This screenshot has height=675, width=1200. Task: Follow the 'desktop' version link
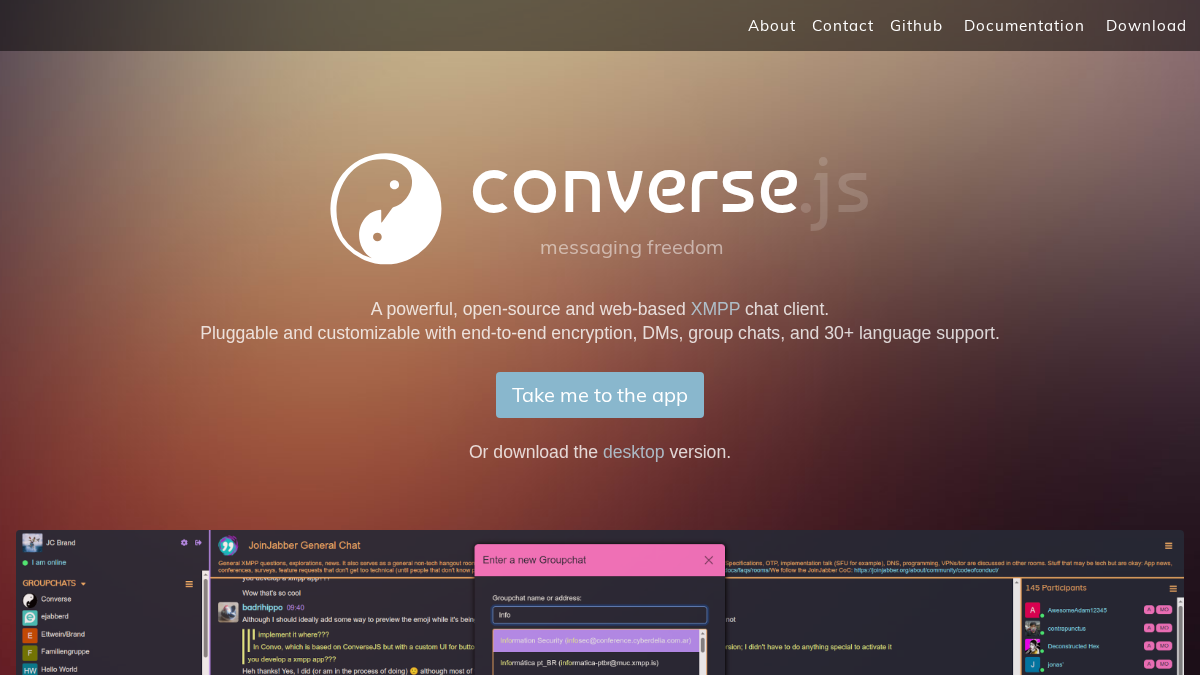633,452
